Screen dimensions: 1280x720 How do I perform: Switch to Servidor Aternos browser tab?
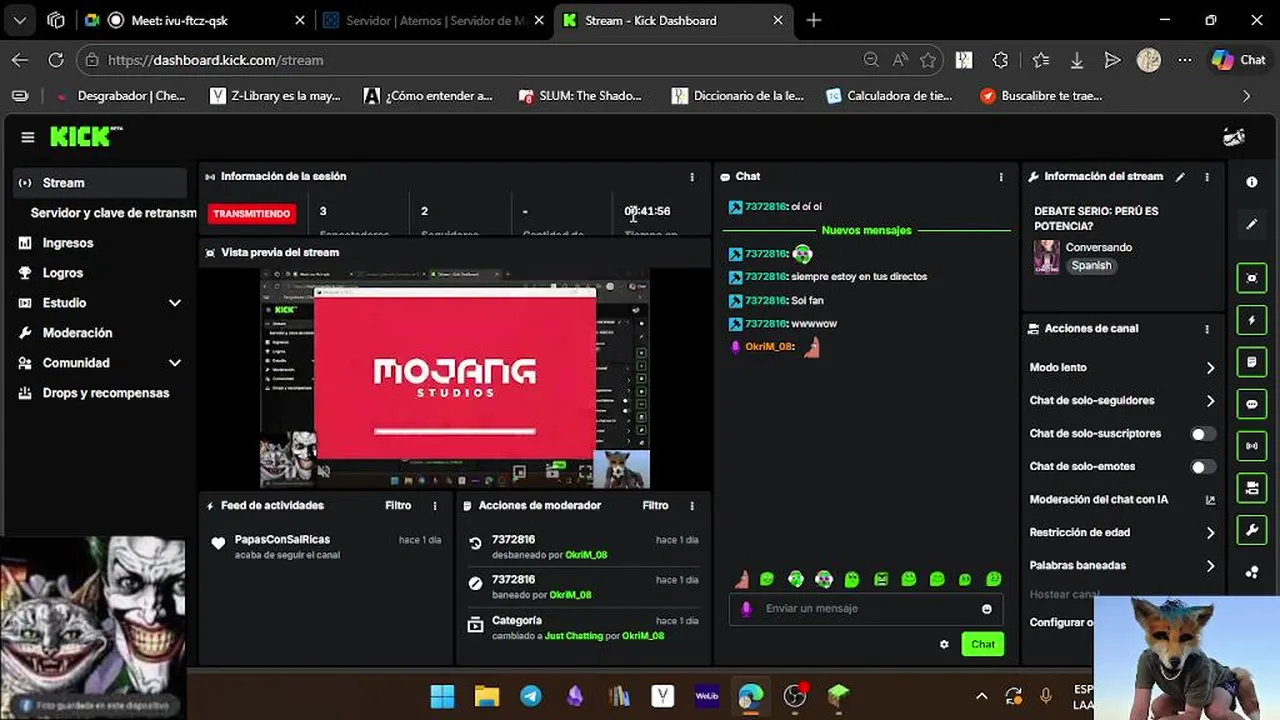tap(434, 20)
